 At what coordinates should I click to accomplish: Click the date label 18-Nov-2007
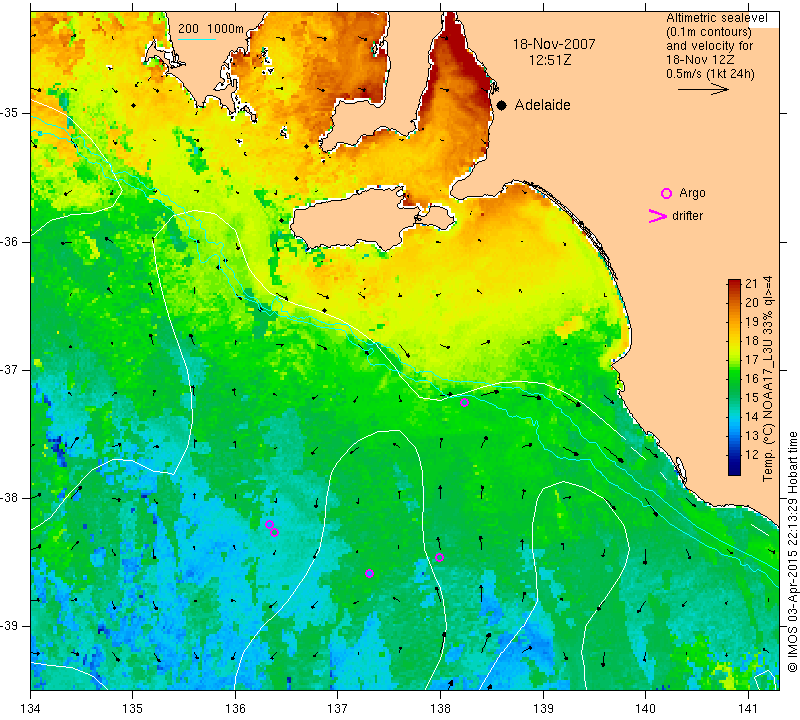554,44
